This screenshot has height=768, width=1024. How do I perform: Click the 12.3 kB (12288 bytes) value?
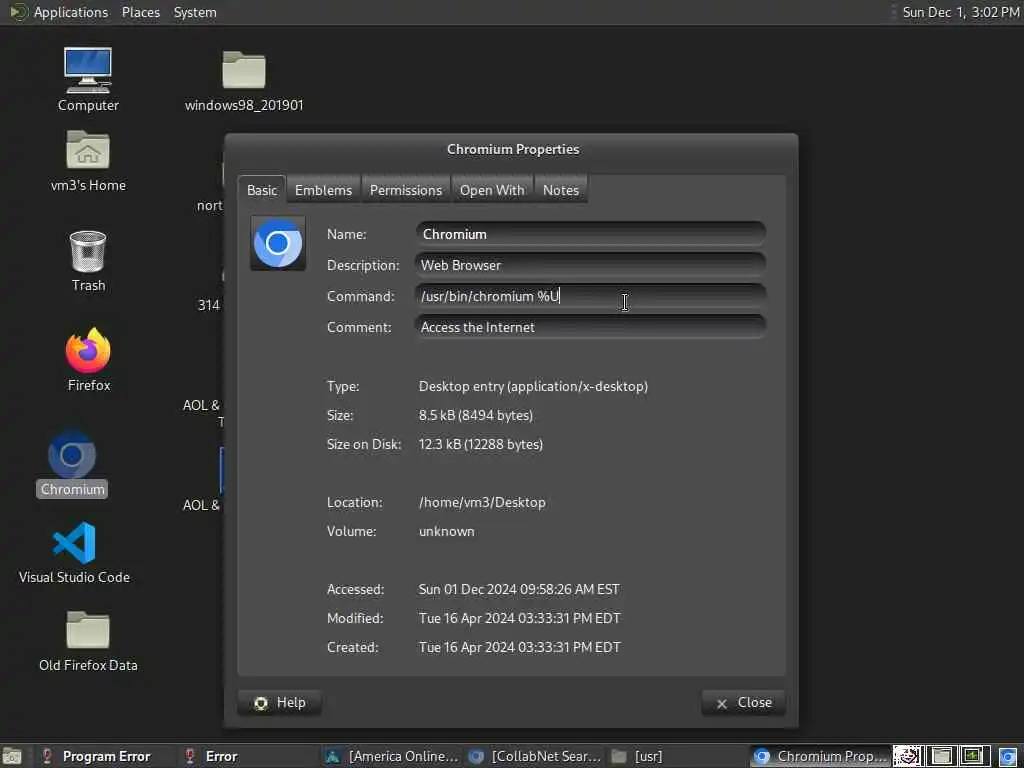481,444
